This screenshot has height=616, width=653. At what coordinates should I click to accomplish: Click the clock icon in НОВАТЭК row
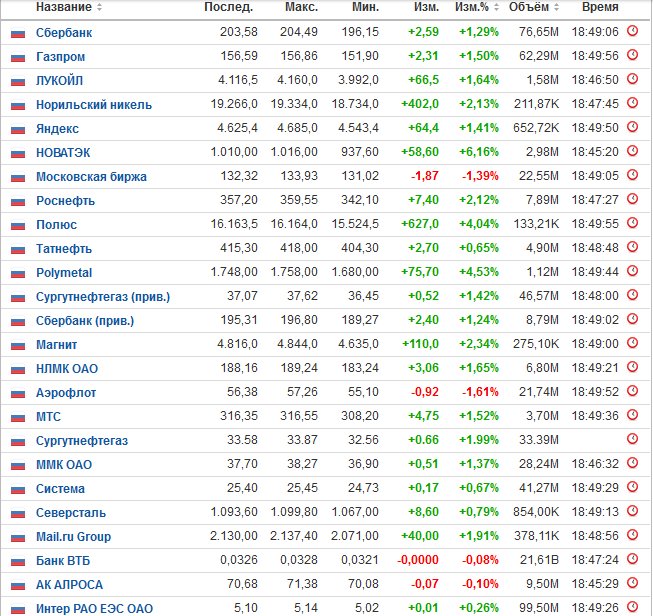click(x=632, y=151)
